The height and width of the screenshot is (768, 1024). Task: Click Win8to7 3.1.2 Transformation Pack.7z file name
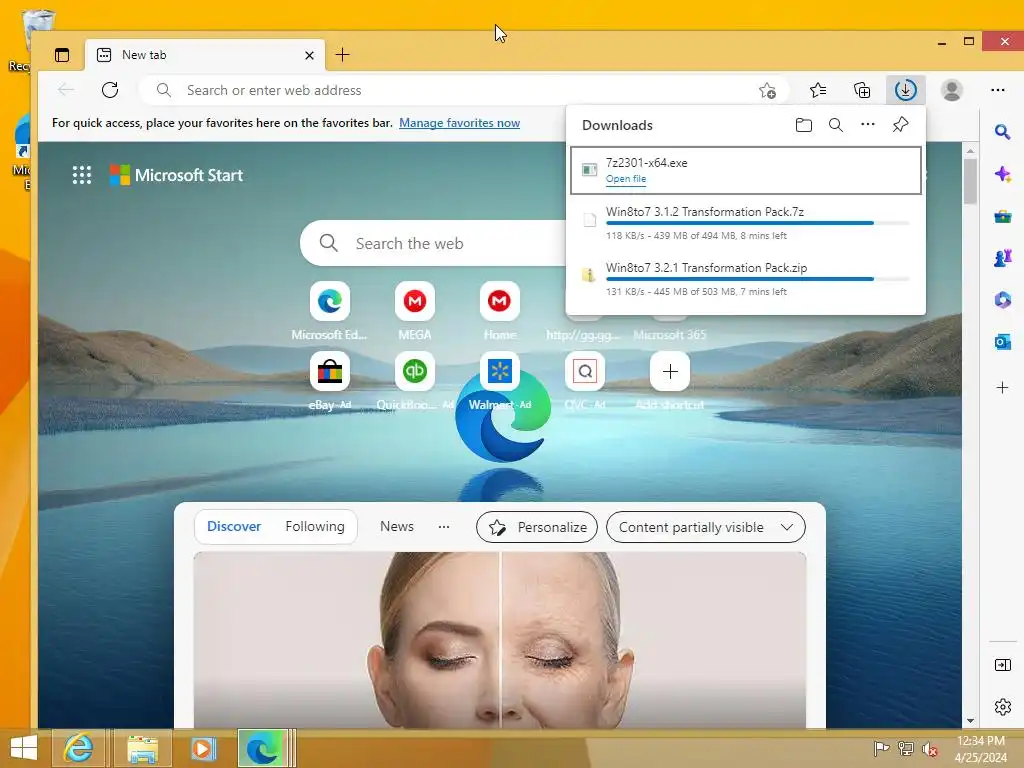[705, 212]
